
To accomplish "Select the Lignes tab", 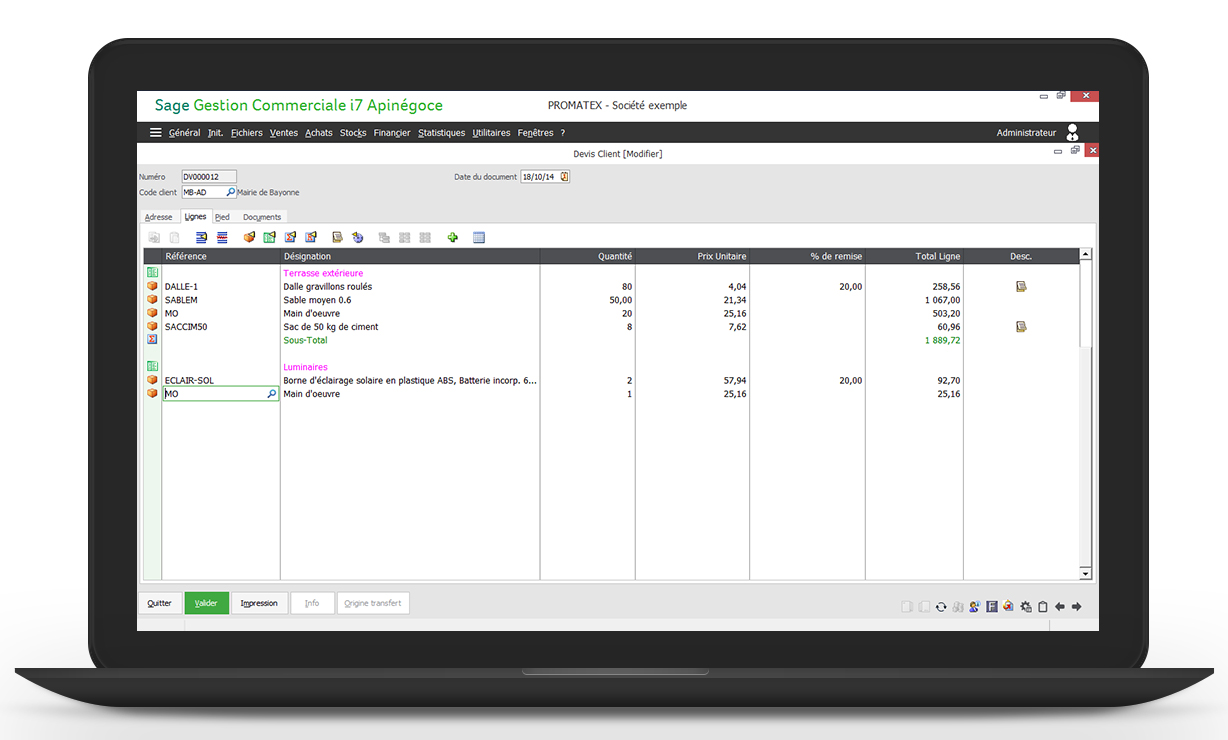I will pos(195,216).
